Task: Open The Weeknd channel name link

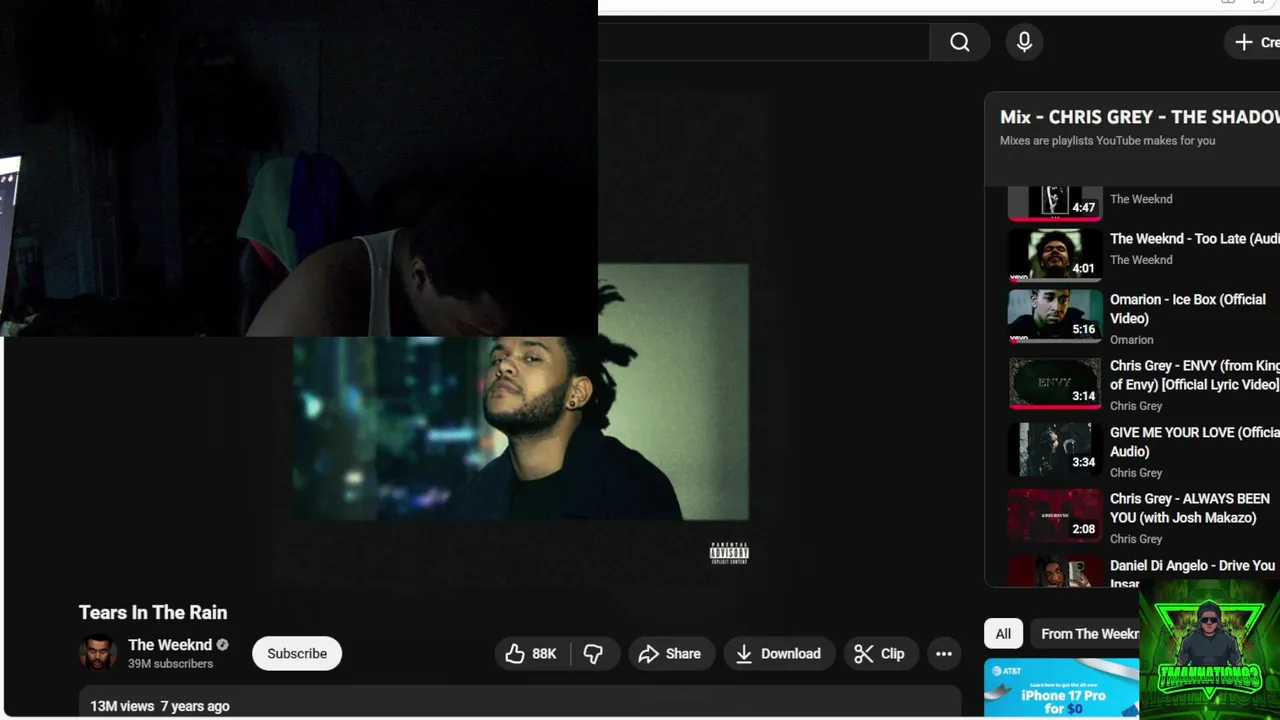Action: coord(170,645)
